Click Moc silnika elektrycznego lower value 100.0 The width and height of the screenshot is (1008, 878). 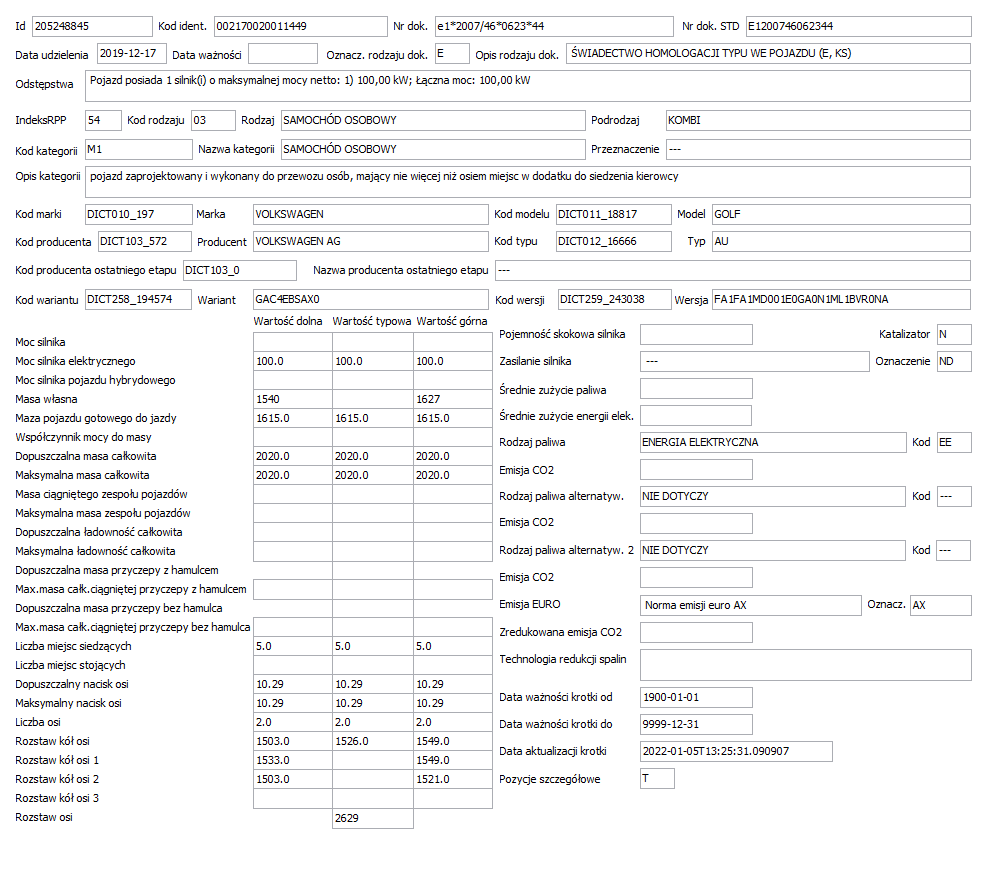pyautogui.click(x=292, y=361)
